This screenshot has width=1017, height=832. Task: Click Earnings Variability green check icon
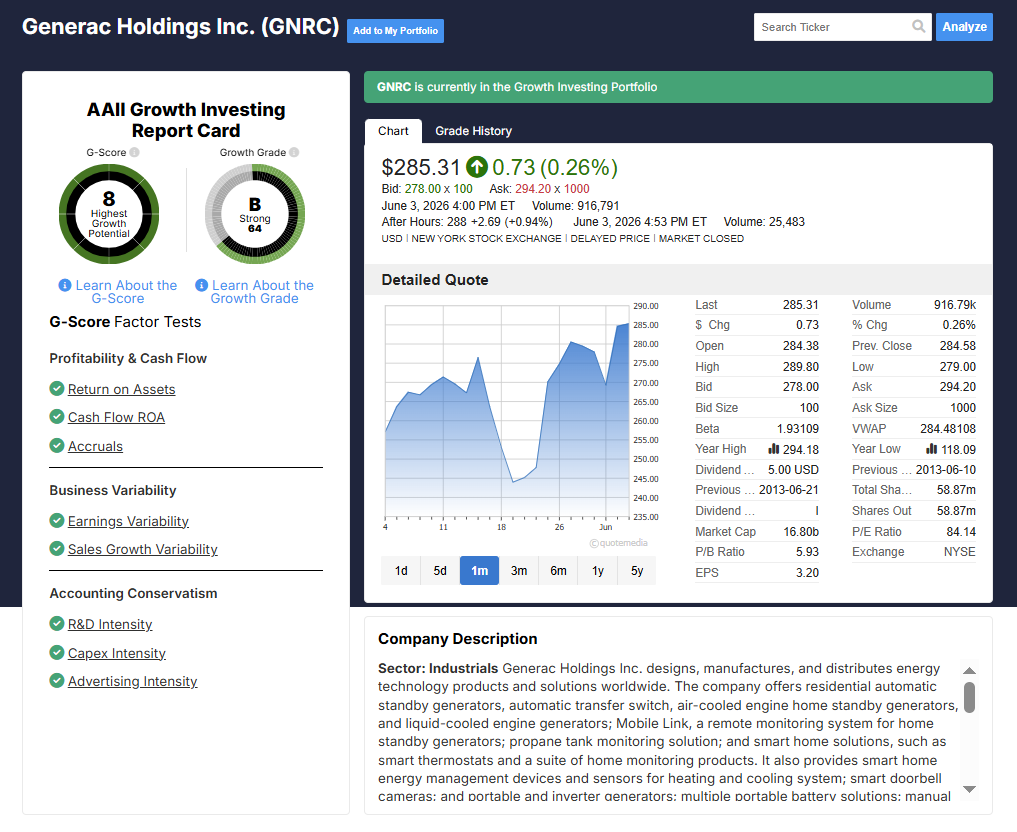click(57, 520)
